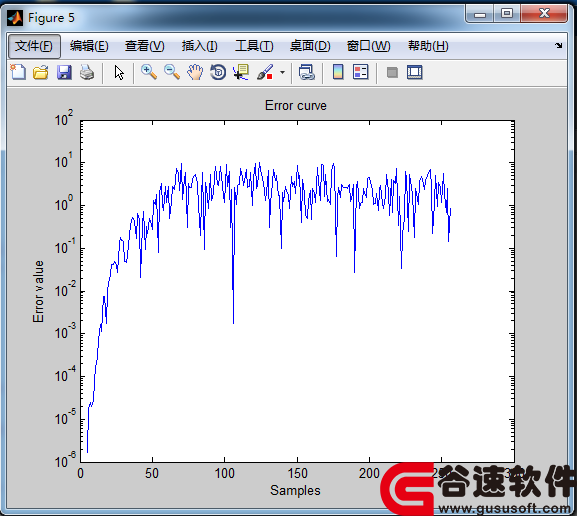Select the Zoom In magnifier tool
The height and width of the screenshot is (516, 577).
pyautogui.click(x=149, y=72)
